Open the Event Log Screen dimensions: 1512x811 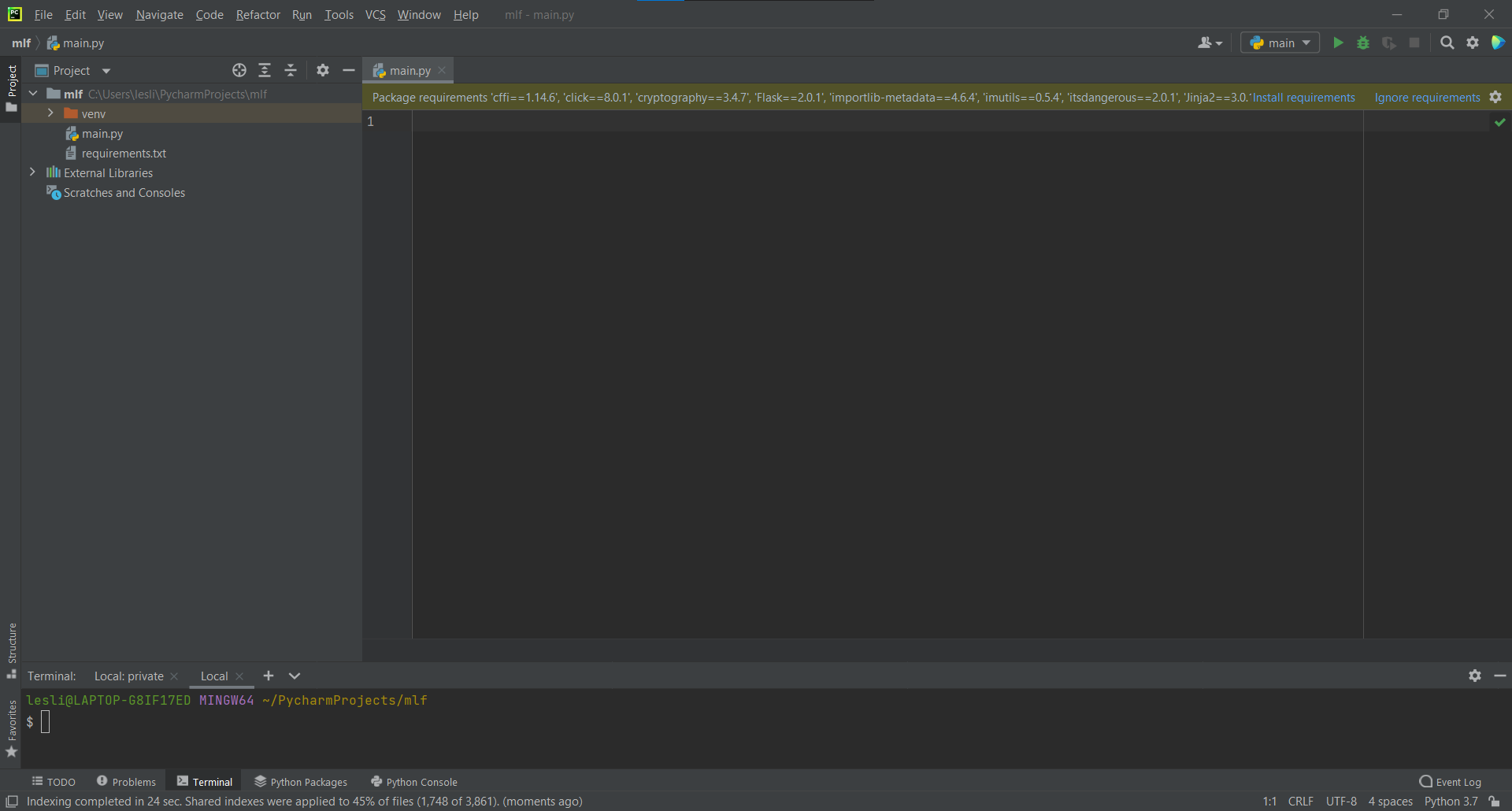click(1451, 782)
